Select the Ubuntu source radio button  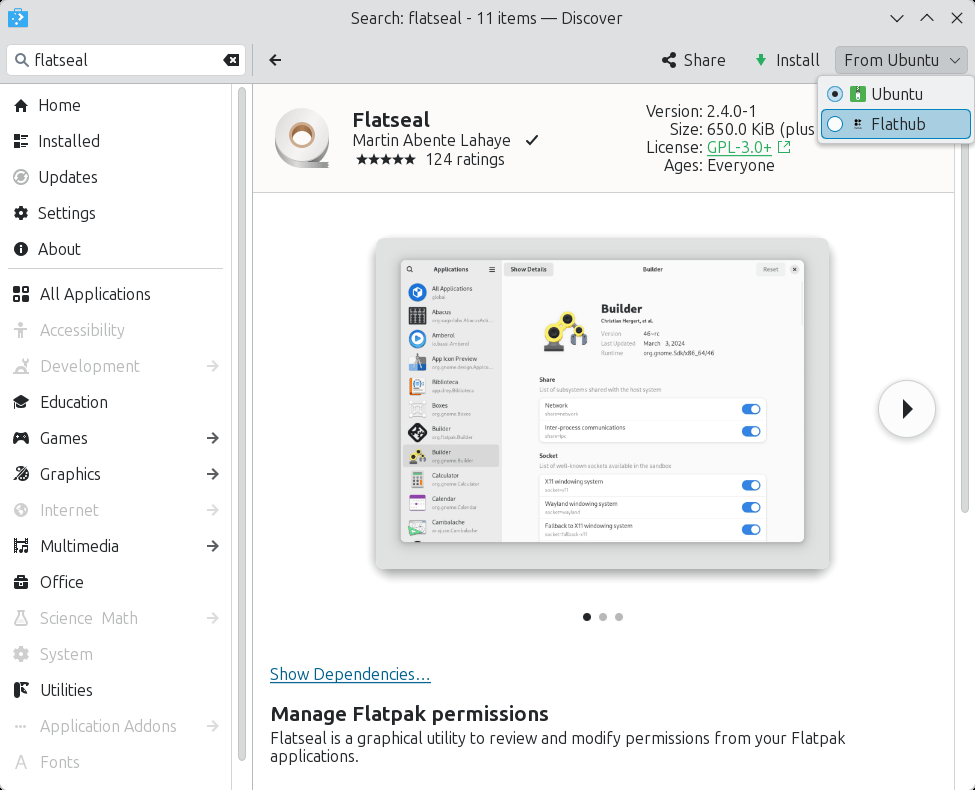tap(835, 94)
